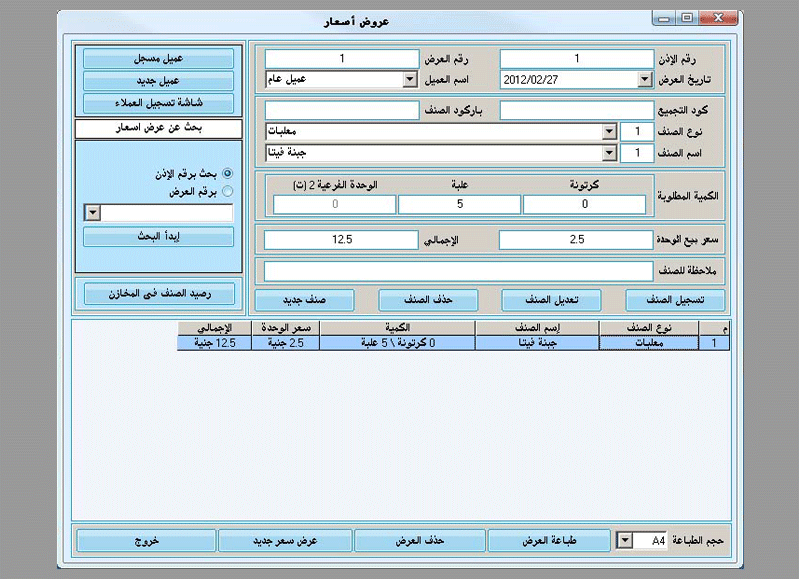Click the باركود الصنف input field

tap(342, 110)
